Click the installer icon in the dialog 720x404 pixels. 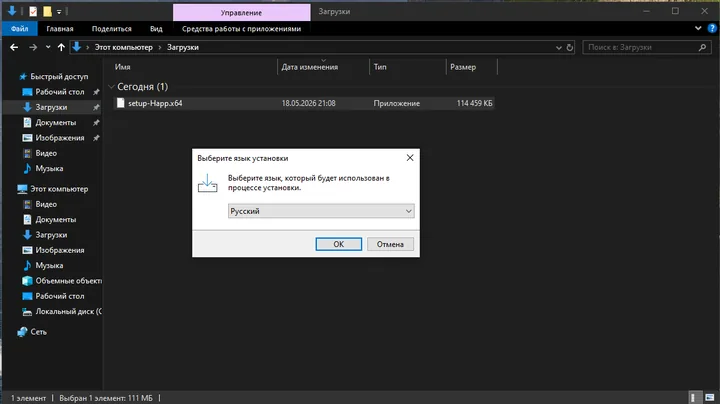click(208, 183)
